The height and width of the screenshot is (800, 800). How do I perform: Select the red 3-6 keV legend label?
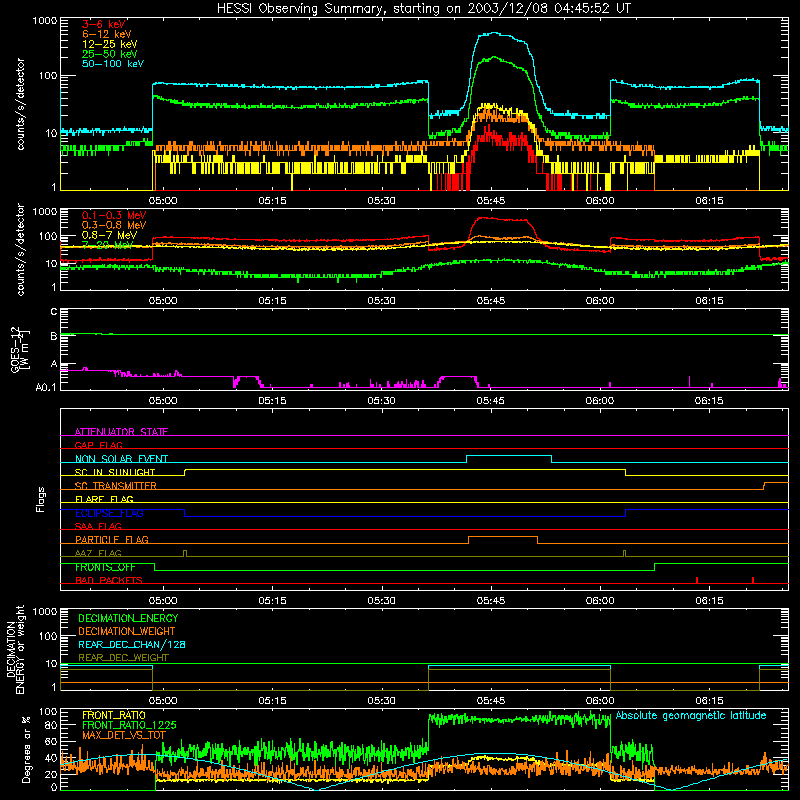(104, 24)
